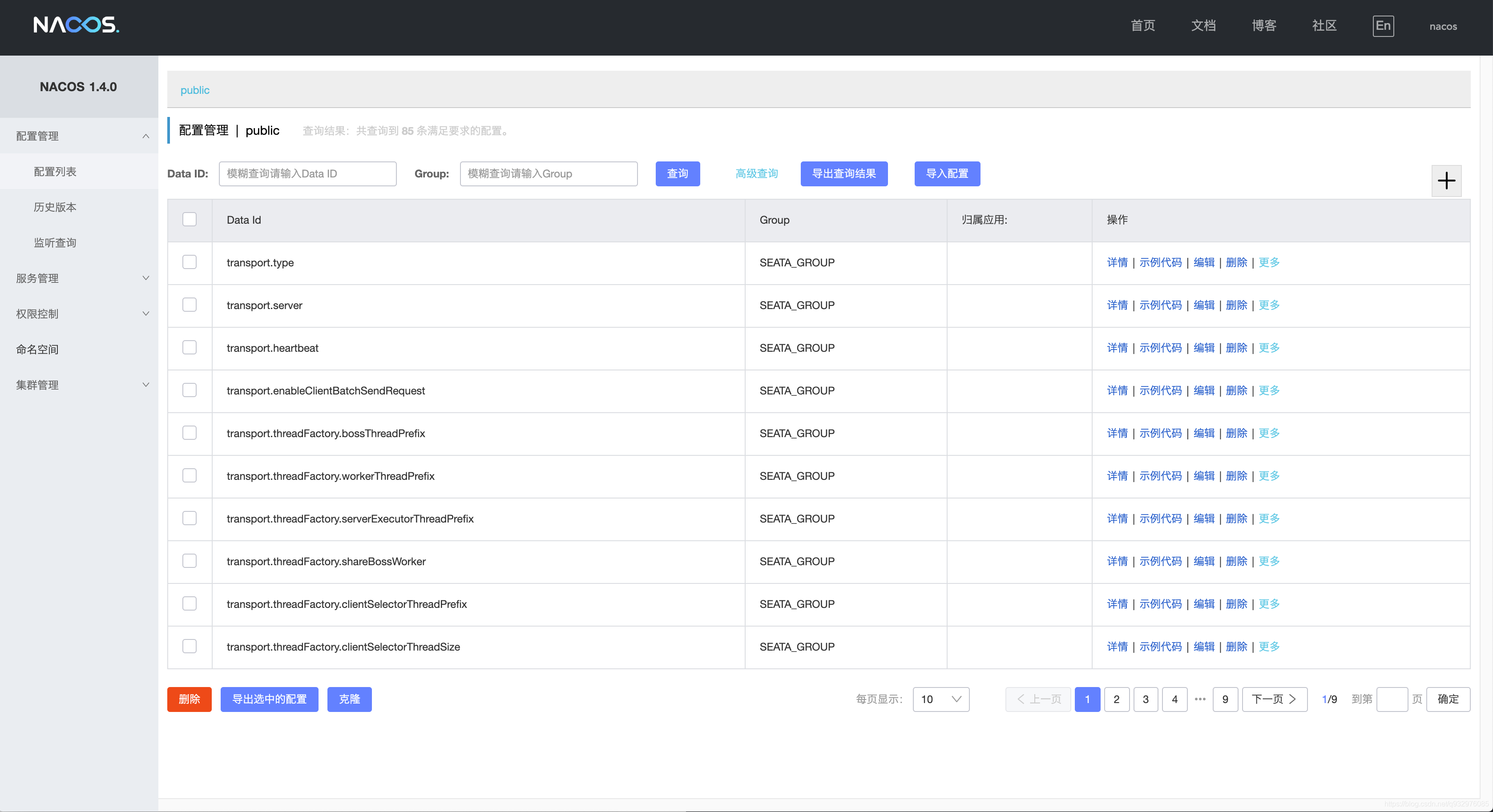The width and height of the screenshot is (1493, 812).
Task: Click the 克隆 button
Action: point(350,699)
